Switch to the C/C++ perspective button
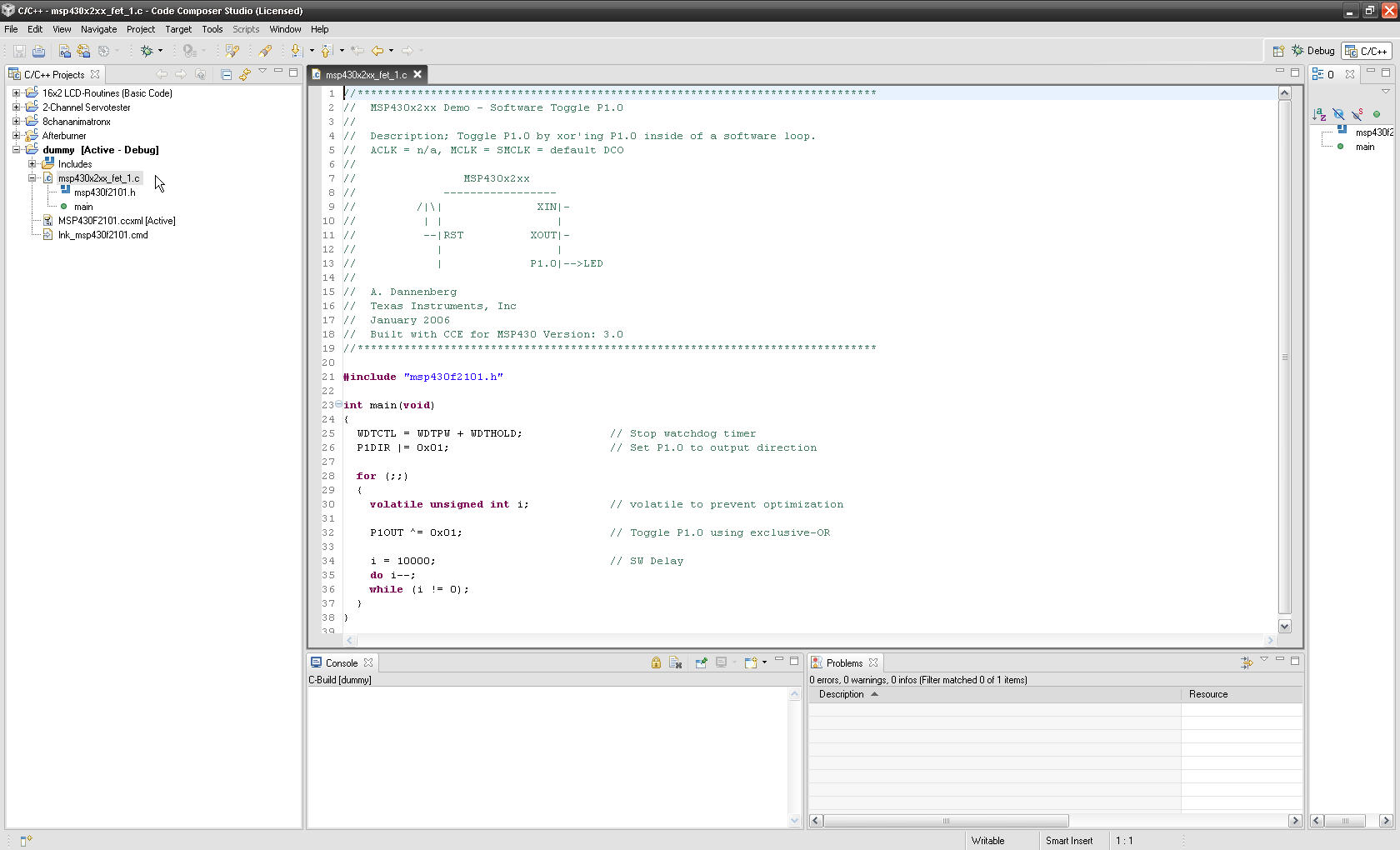Image resolution: width=1400 pixels, height=850 pixels. tap(1367, 50)
